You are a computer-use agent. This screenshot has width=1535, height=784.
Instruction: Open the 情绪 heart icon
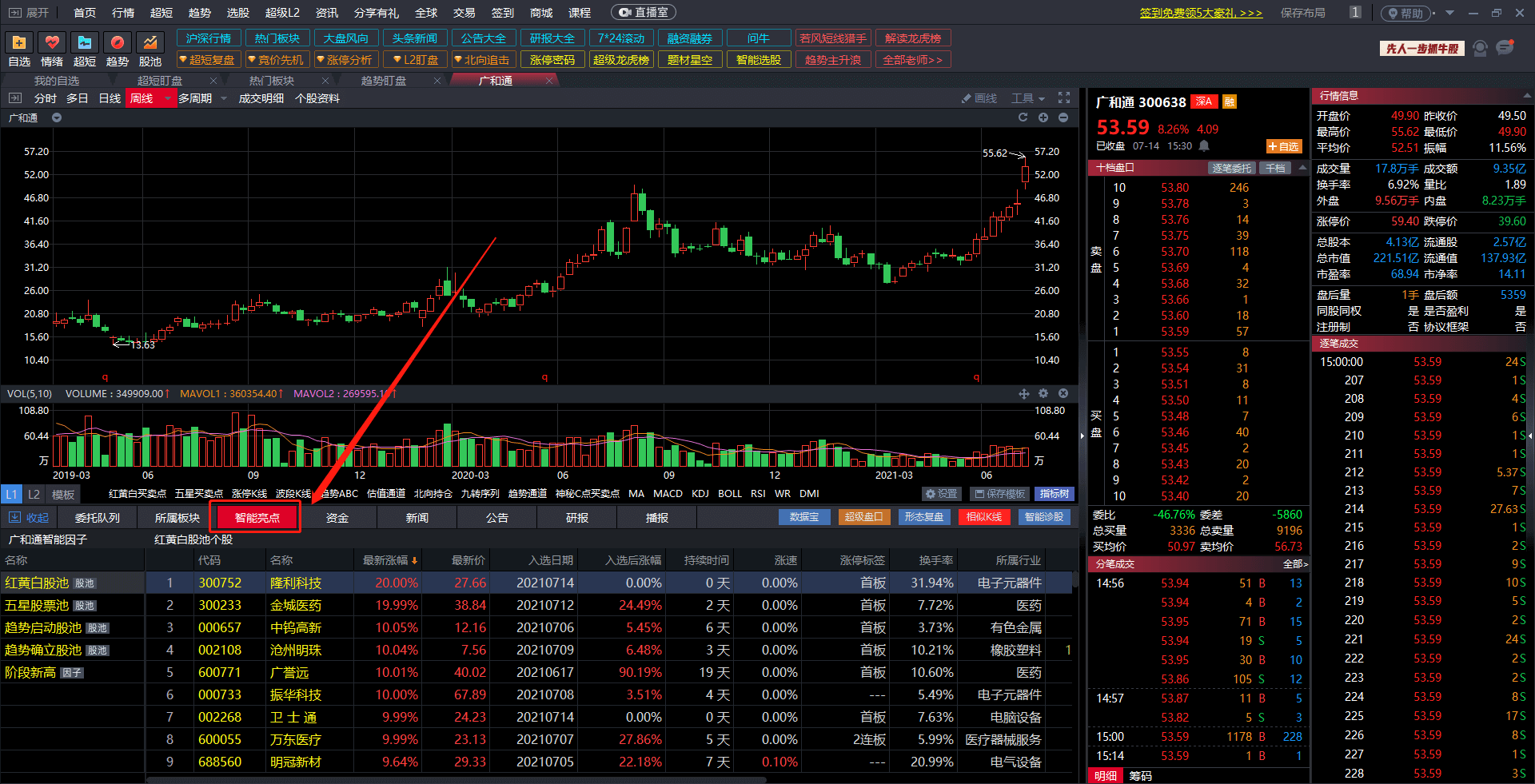coord(52,42)
